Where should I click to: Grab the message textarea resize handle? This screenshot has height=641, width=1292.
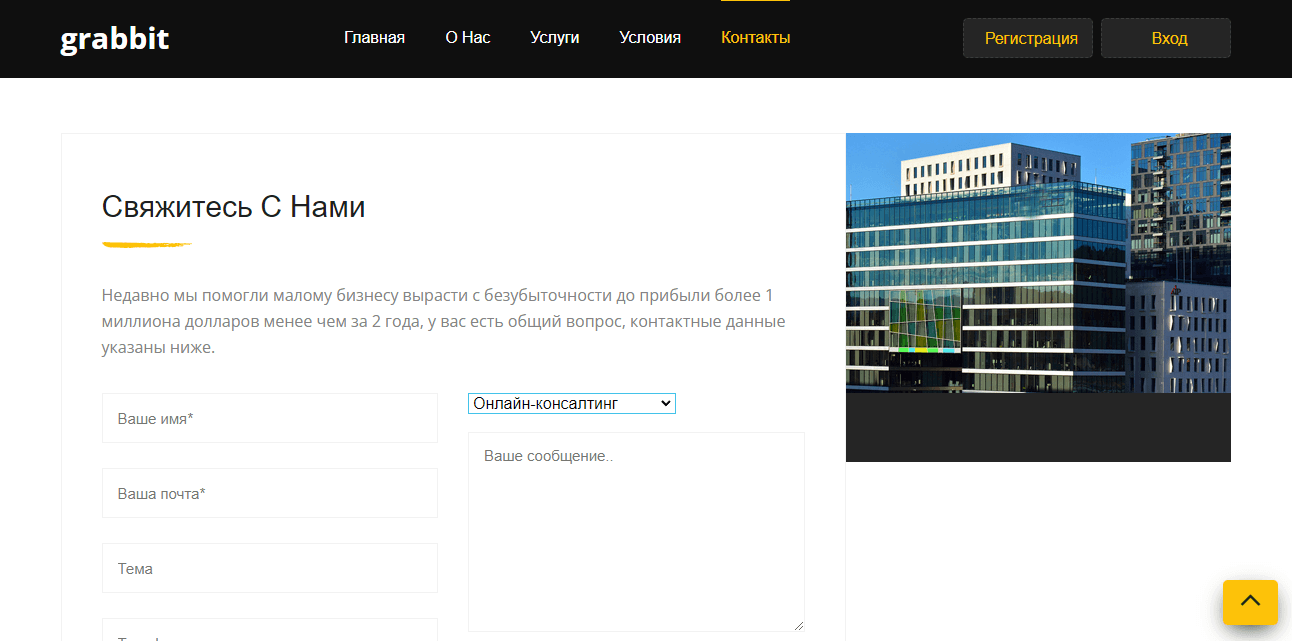[798, 625]
